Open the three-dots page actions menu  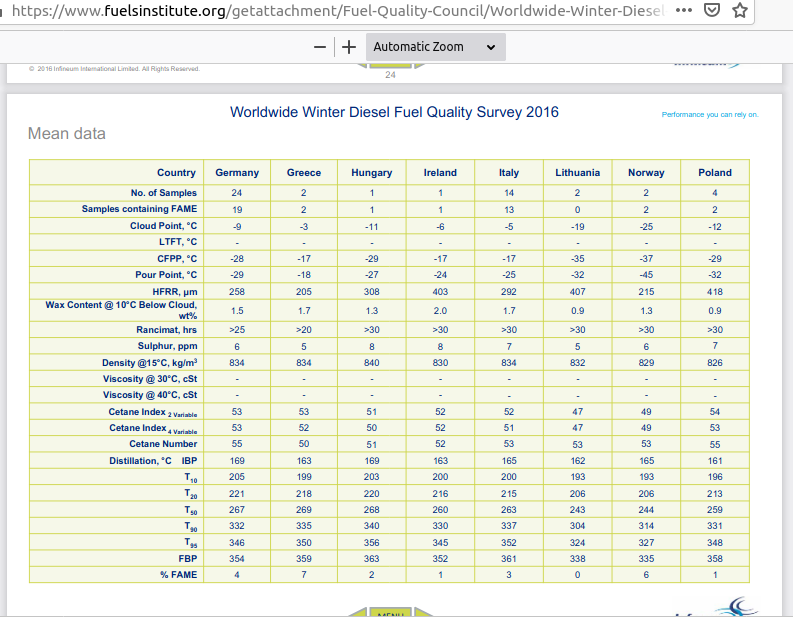click(x=684, y=10)
